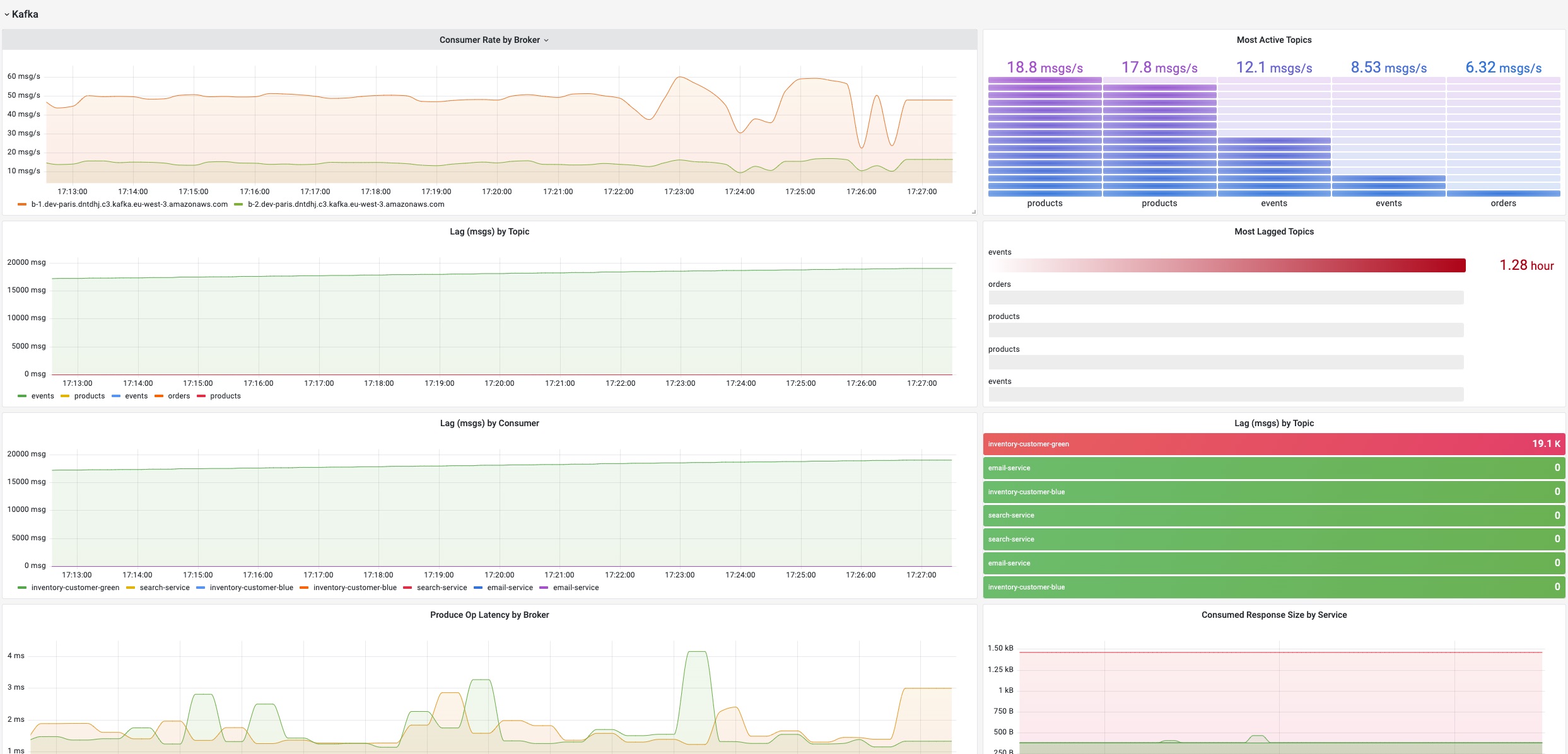Open the Most Active Topics panel title menu

pos(1273,40)
